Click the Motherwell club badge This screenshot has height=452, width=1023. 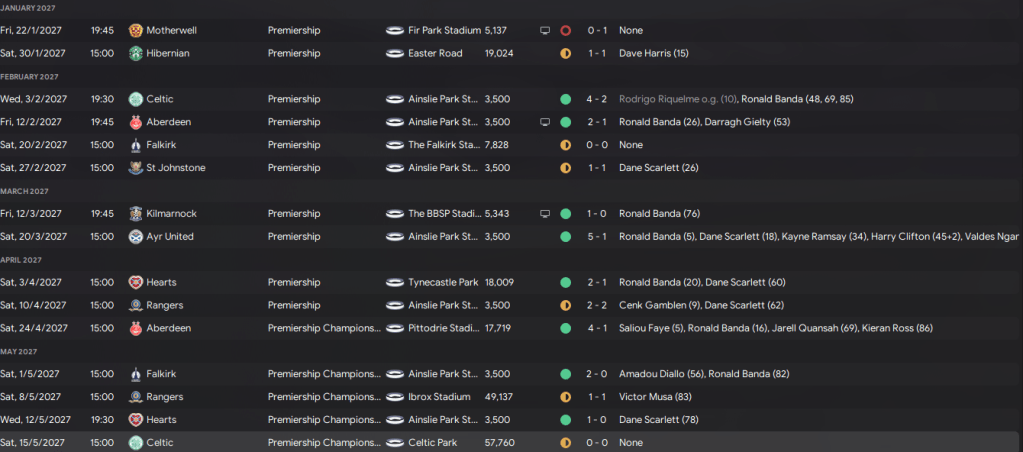click(135, 31)
